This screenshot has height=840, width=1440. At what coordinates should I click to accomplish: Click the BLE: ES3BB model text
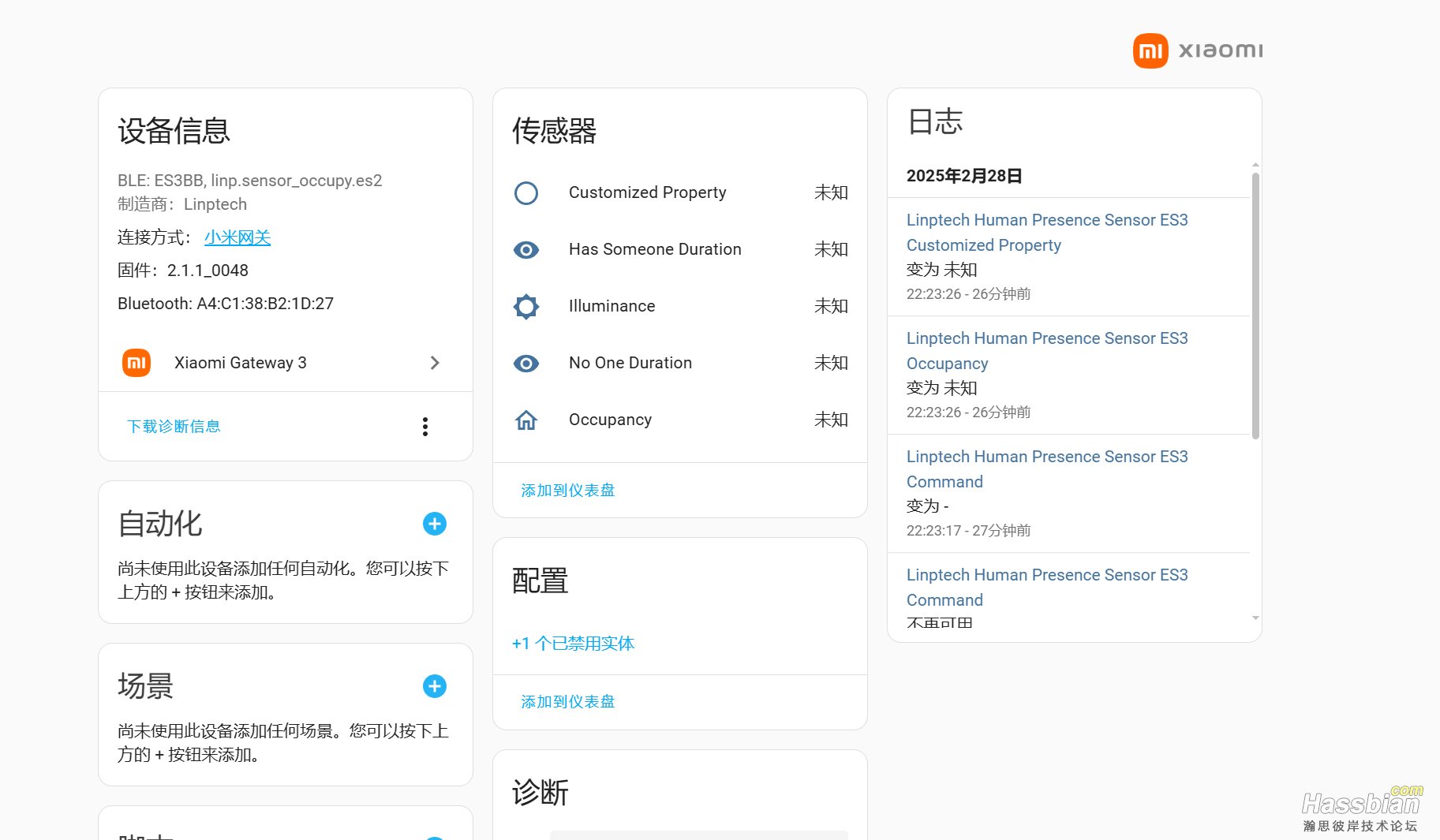pyautogui.click(x=250, y=181)
